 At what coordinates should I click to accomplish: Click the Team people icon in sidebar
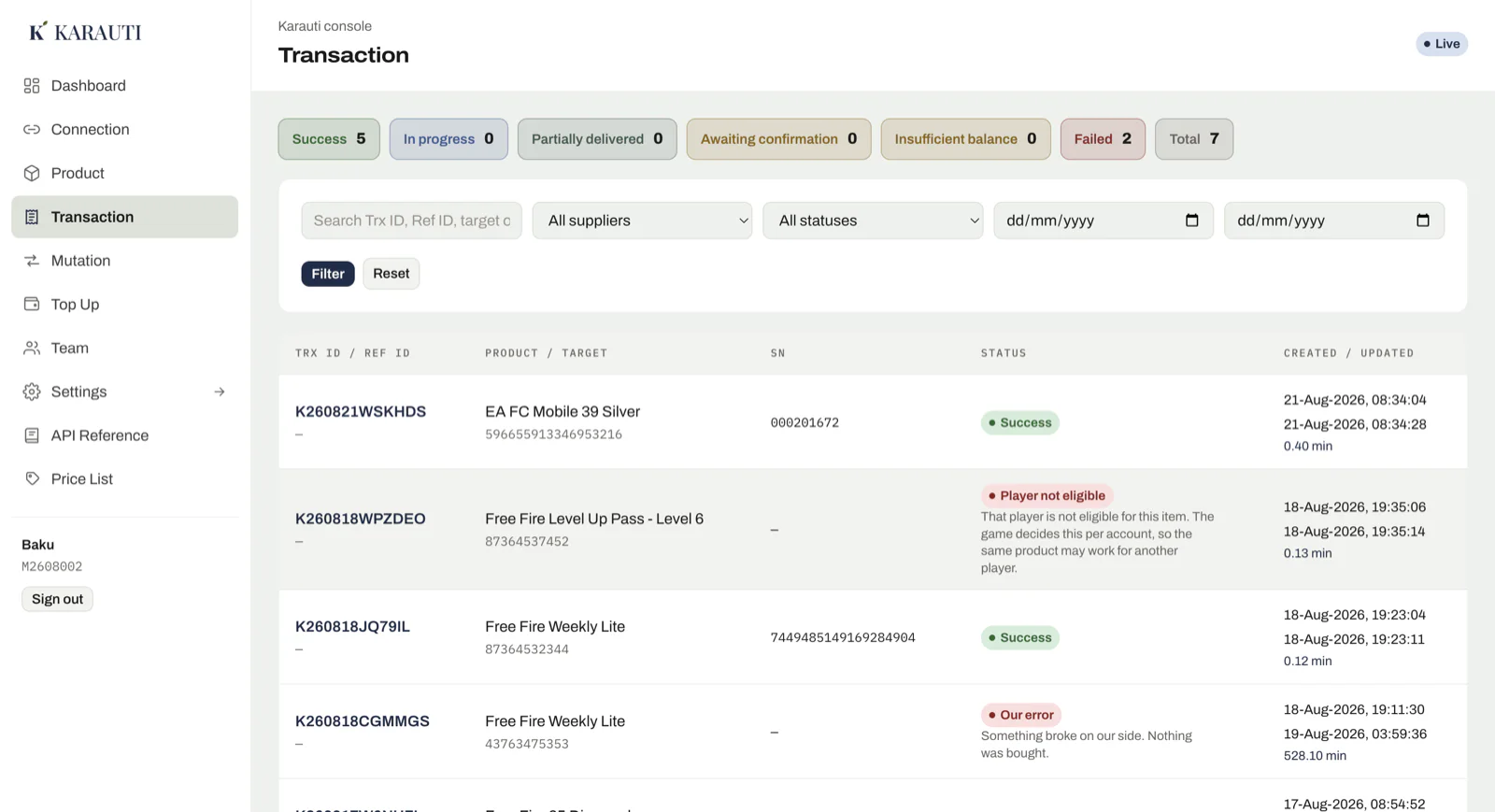pos(32,348)
